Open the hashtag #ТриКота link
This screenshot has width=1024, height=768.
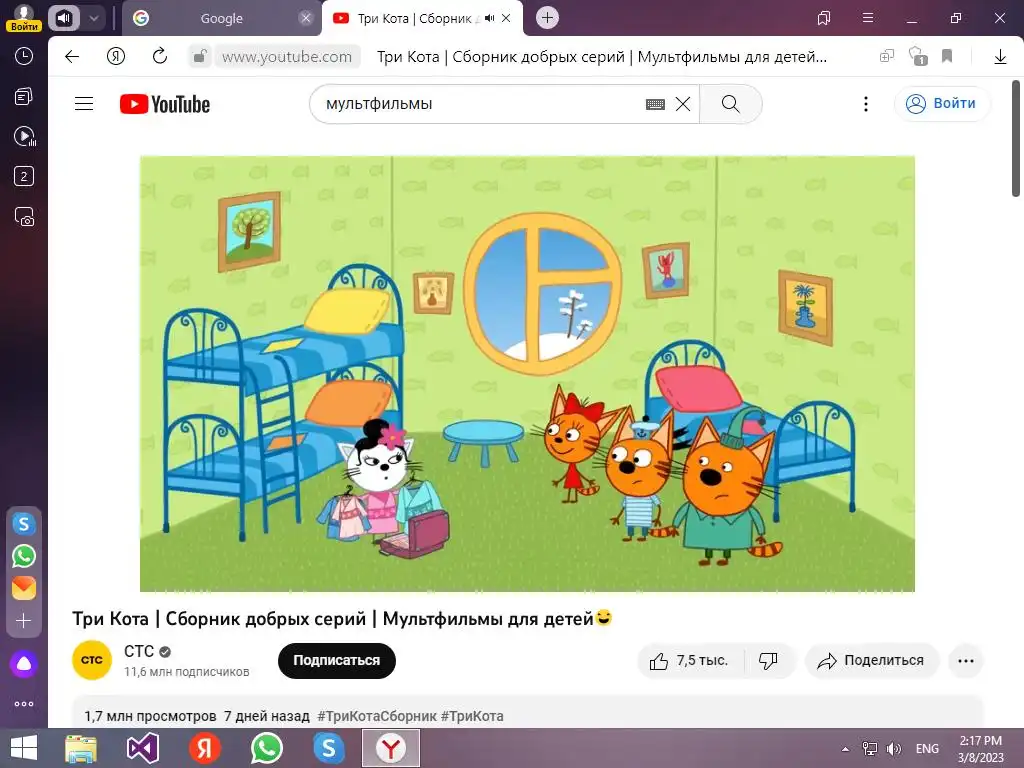pyautogui.click(x=472, y=716)
